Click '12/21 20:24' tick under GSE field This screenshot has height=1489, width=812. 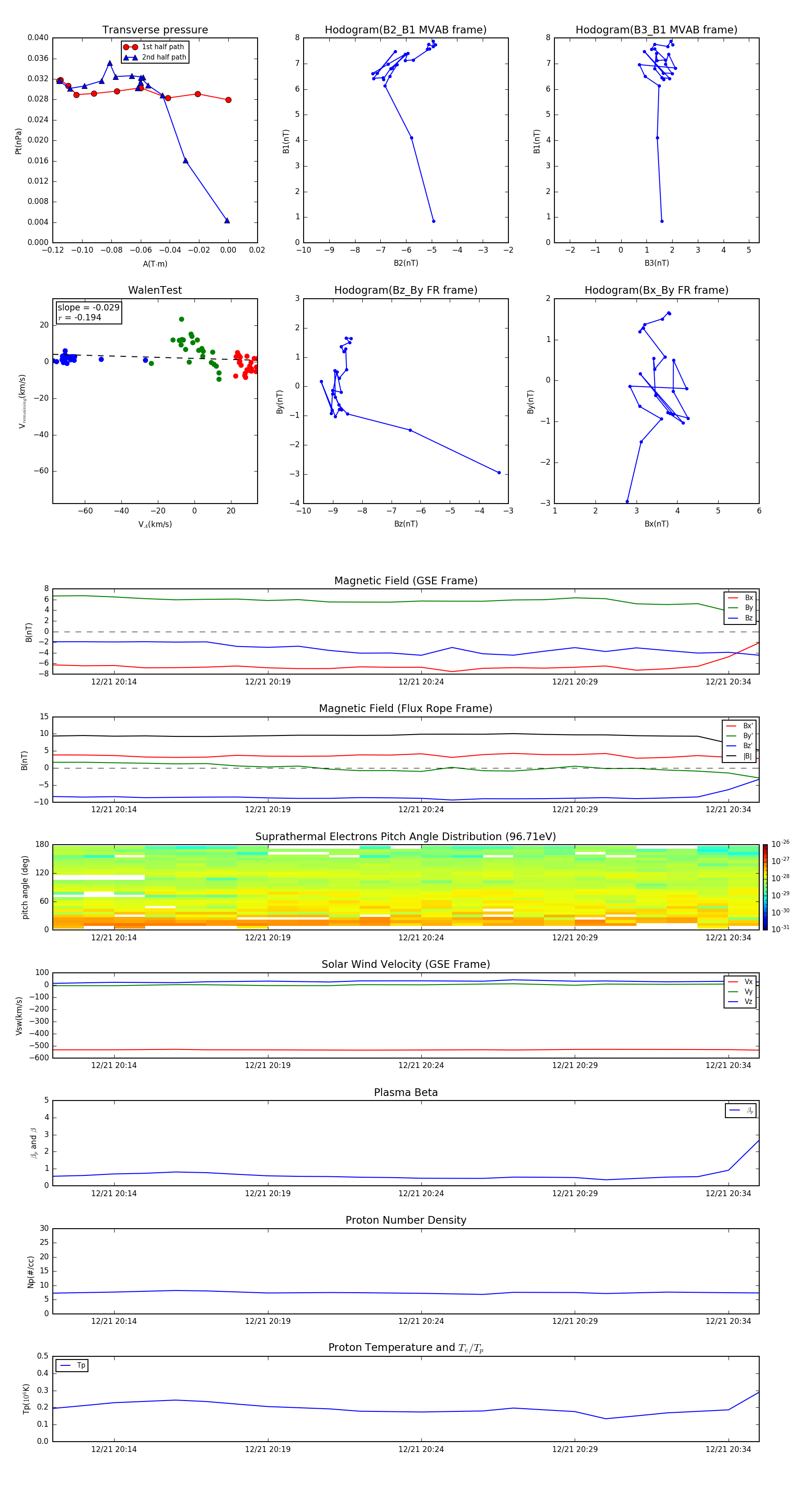pos(421,682)
